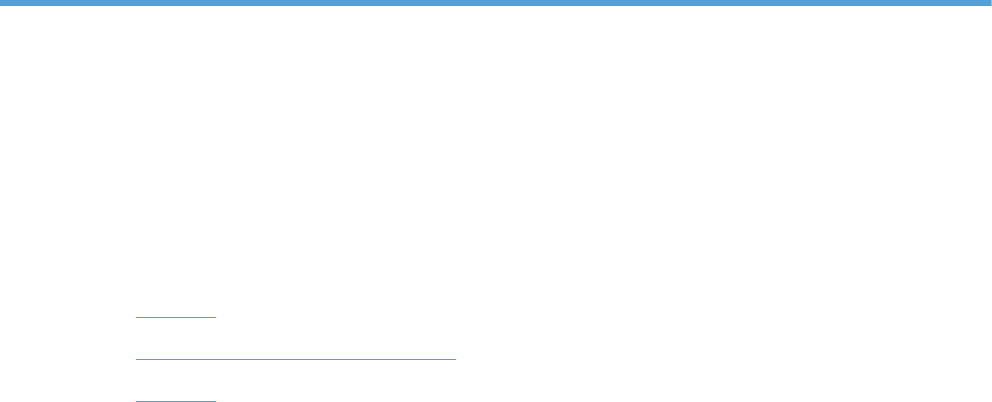Click the left end of the longest underline

139,360
